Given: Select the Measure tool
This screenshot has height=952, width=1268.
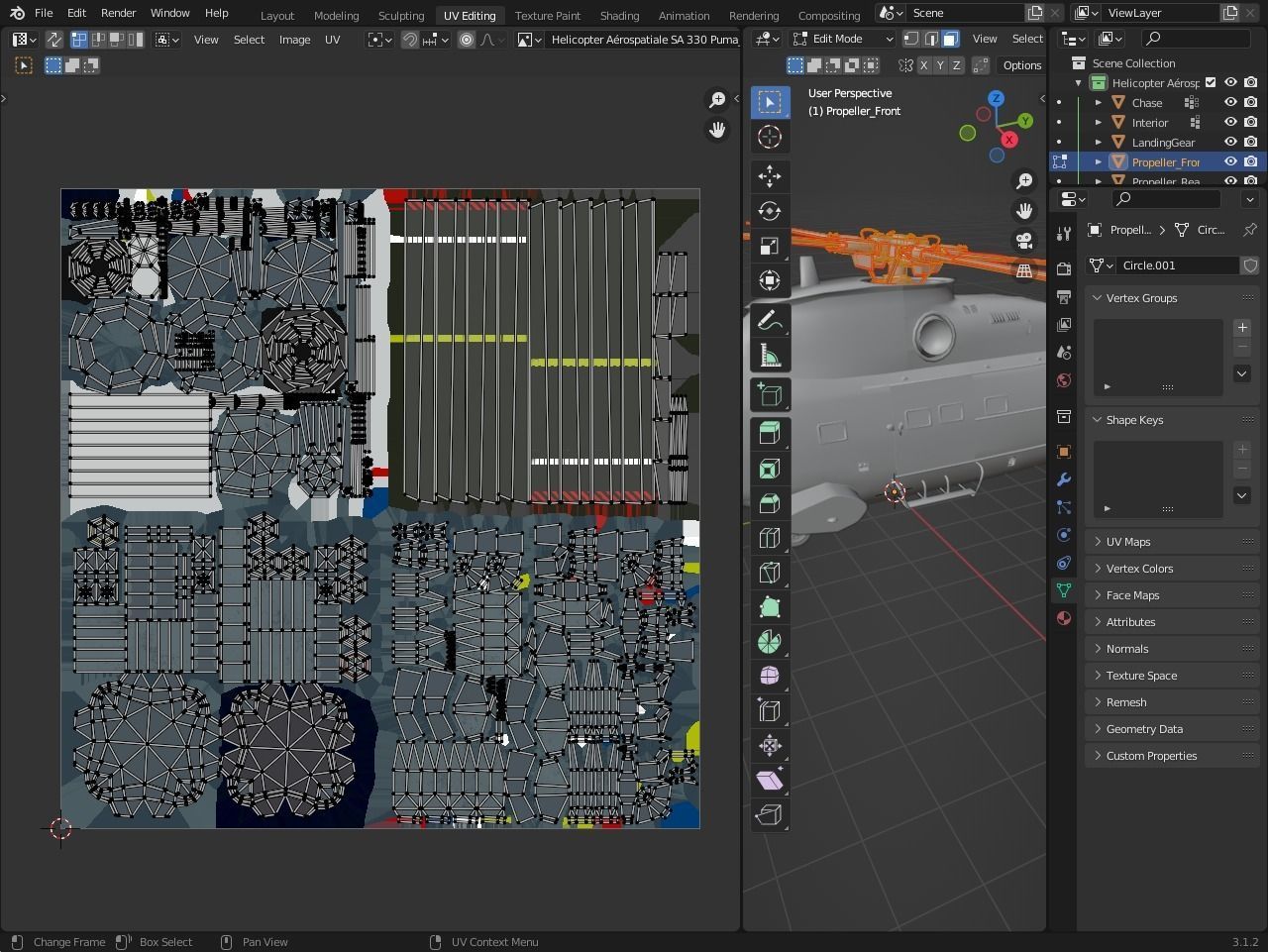Looking at the screenshot, I should [770, 355].
